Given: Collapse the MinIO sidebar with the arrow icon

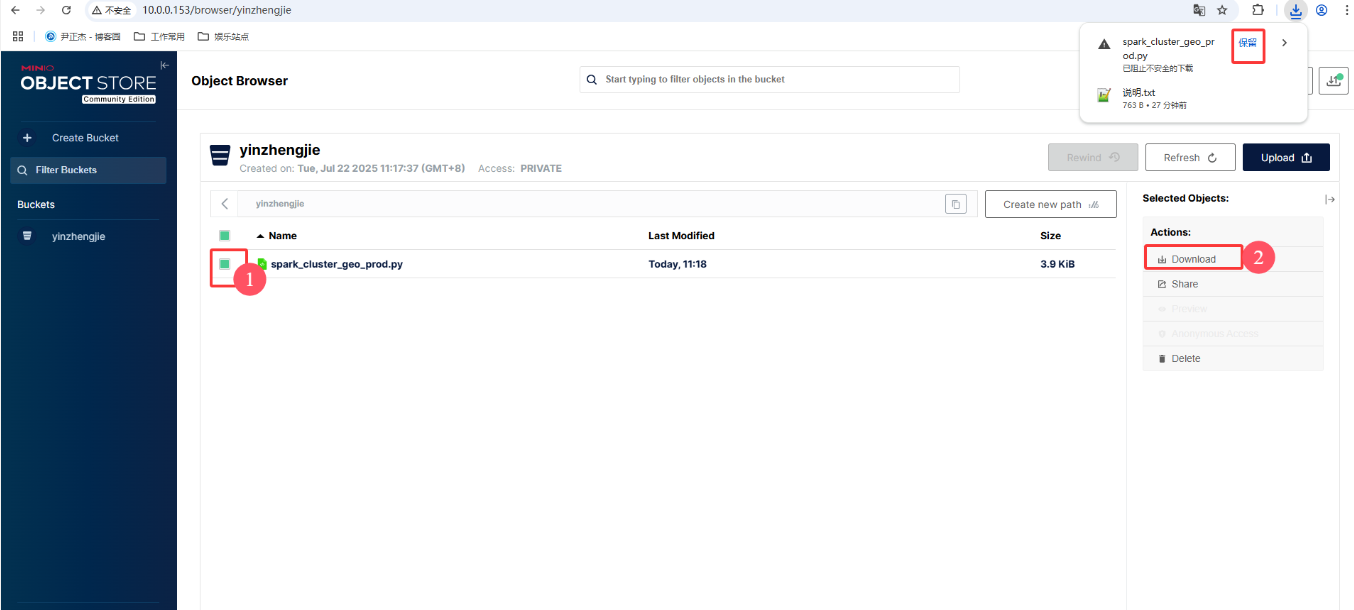Looking at the screenshot, I should [165, 65].
